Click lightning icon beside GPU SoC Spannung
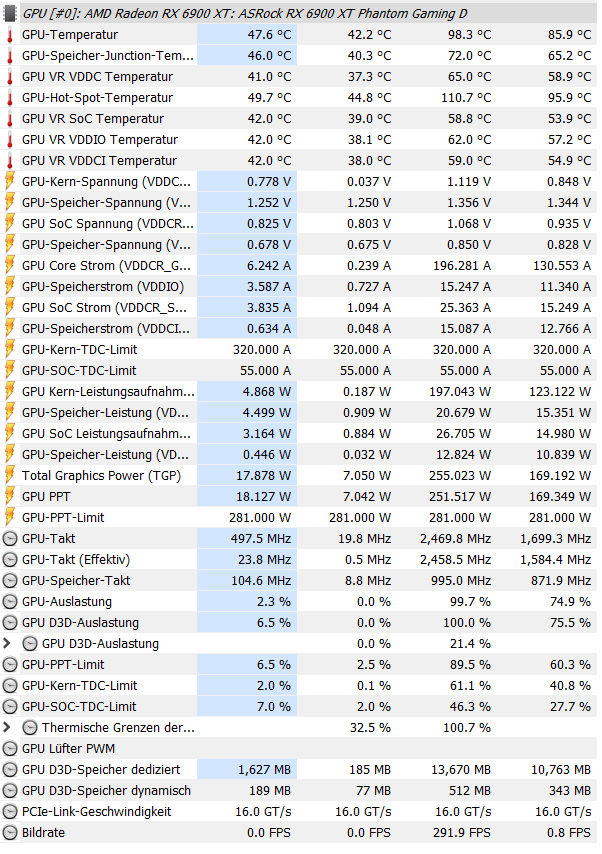 tap(10, 224)
